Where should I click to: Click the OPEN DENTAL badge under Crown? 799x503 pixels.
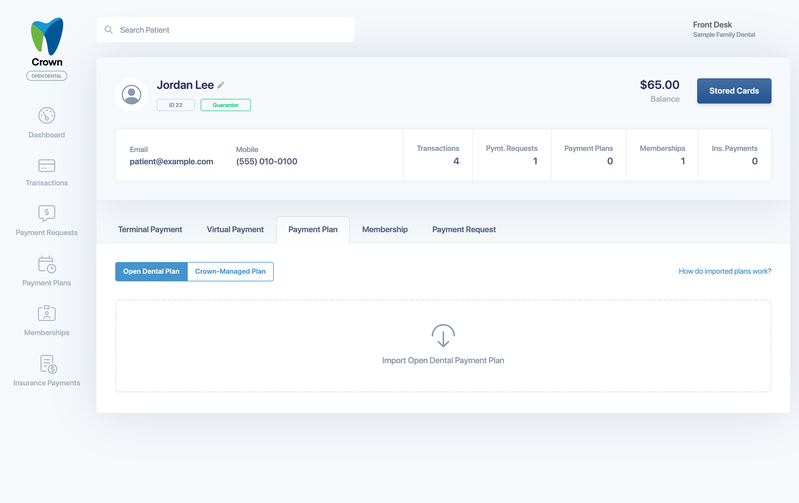(x=46, y=76)
